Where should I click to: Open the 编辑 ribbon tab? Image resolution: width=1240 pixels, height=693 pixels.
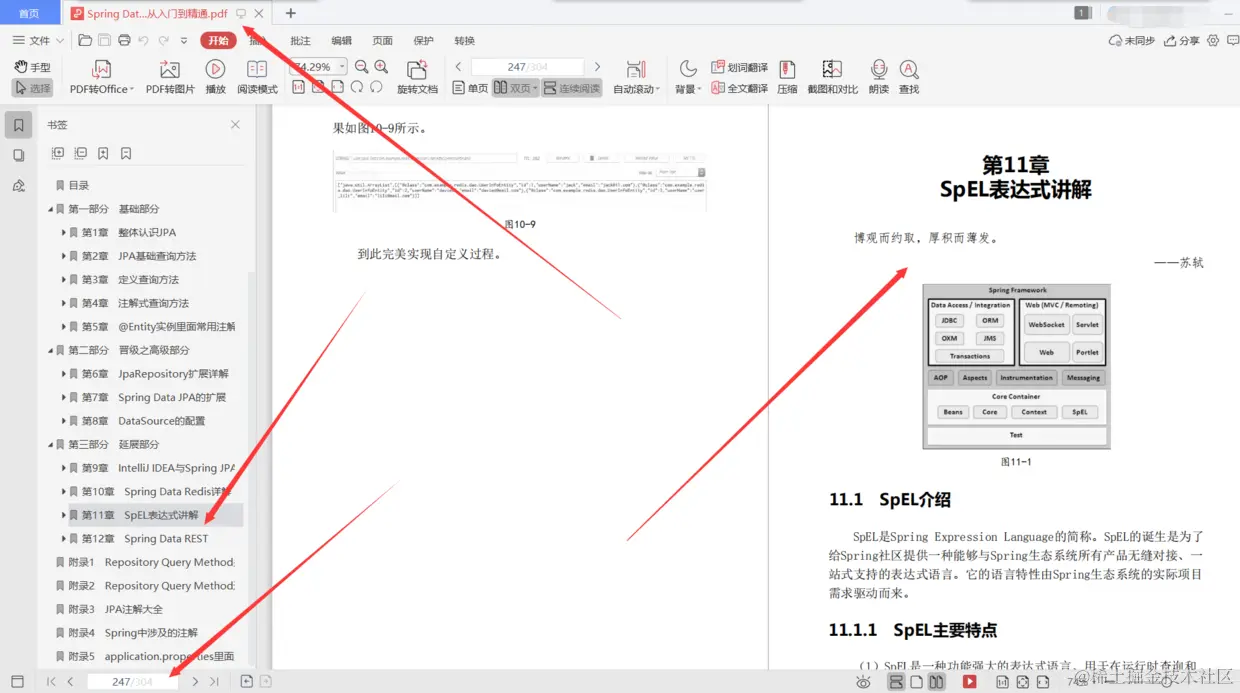(x=341, y=41)
